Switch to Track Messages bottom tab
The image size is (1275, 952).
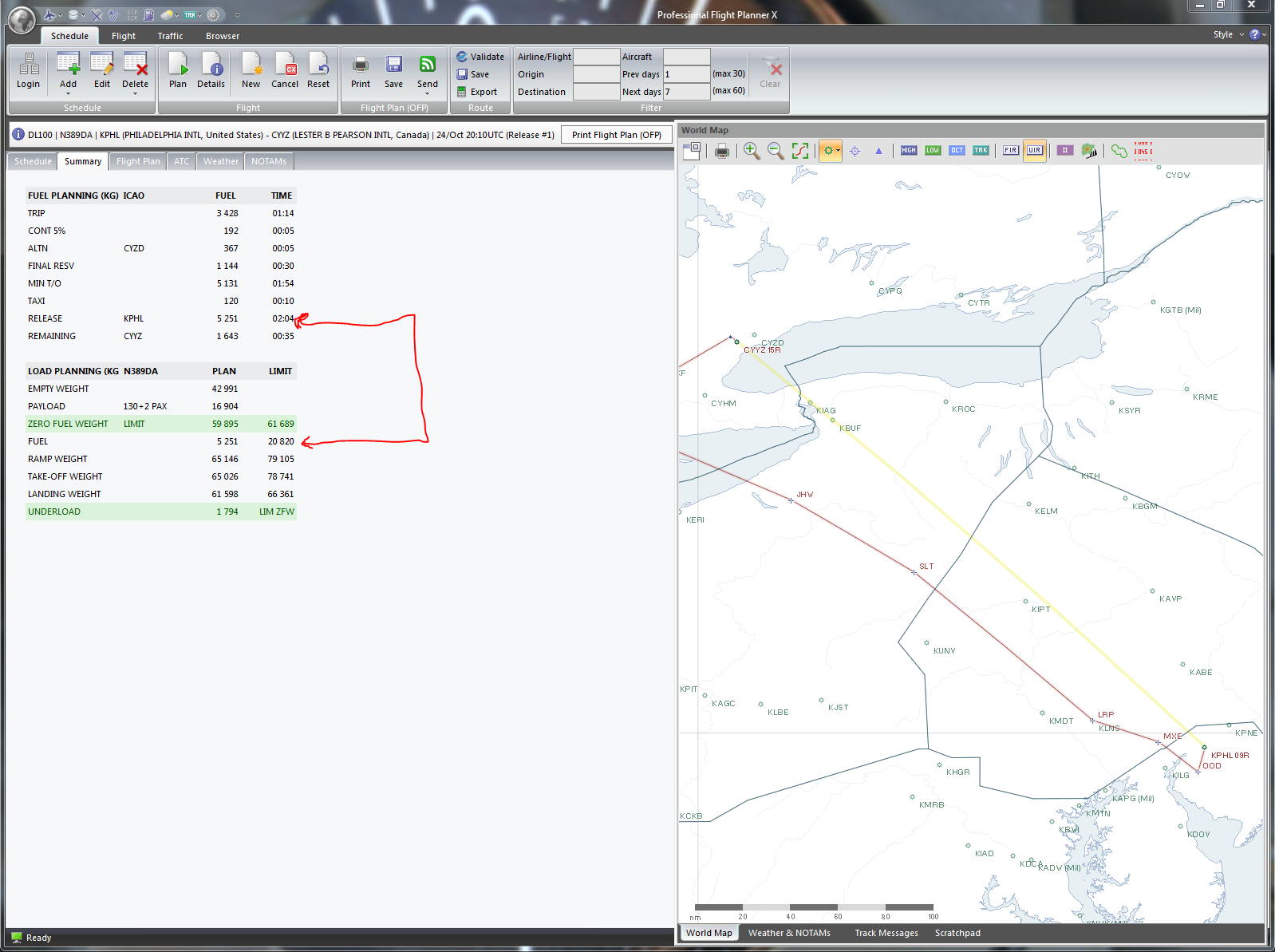click(886, 933)
